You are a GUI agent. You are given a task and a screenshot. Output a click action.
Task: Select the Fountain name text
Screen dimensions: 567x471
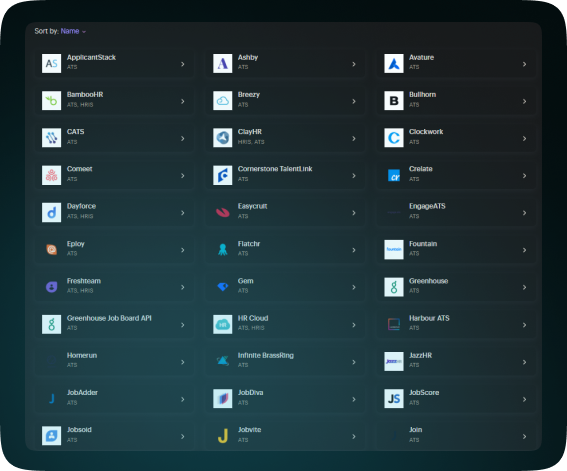coord(423,244)
